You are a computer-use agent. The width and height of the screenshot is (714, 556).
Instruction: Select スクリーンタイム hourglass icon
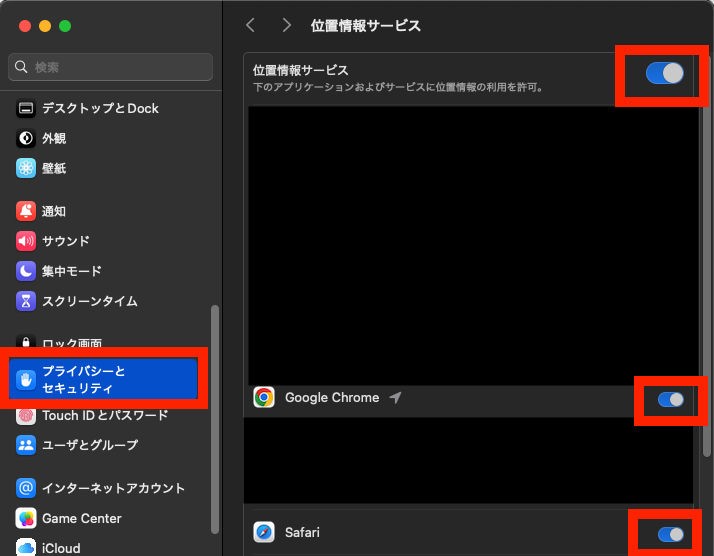click(26, 301)
